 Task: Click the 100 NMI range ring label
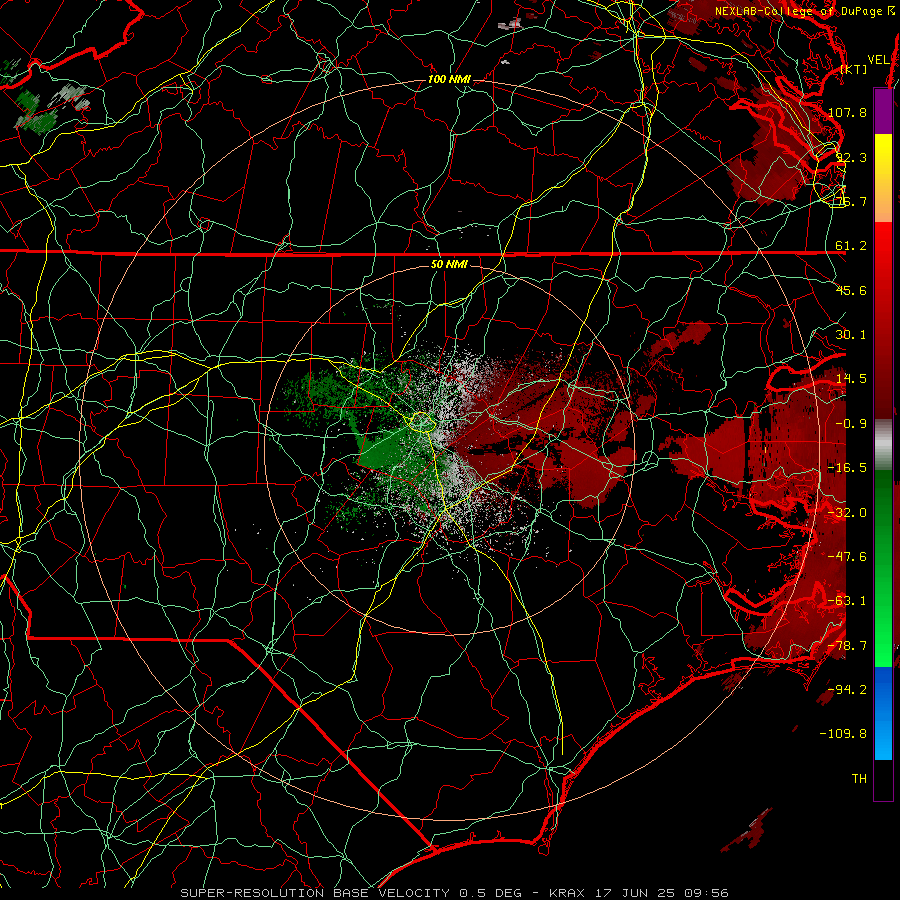click(x=449, y=79)
